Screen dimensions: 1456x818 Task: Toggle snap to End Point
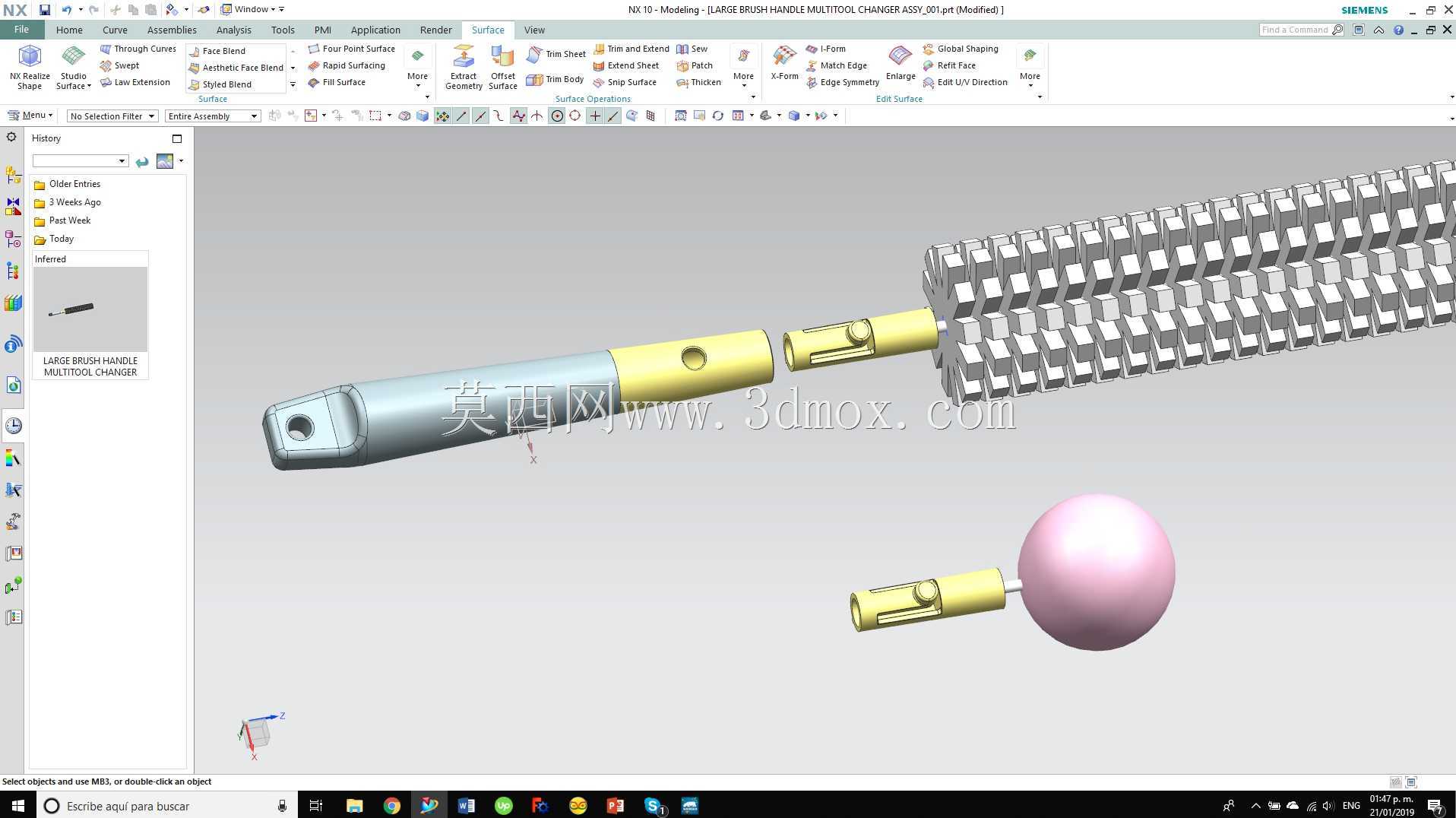click(461, 116)
